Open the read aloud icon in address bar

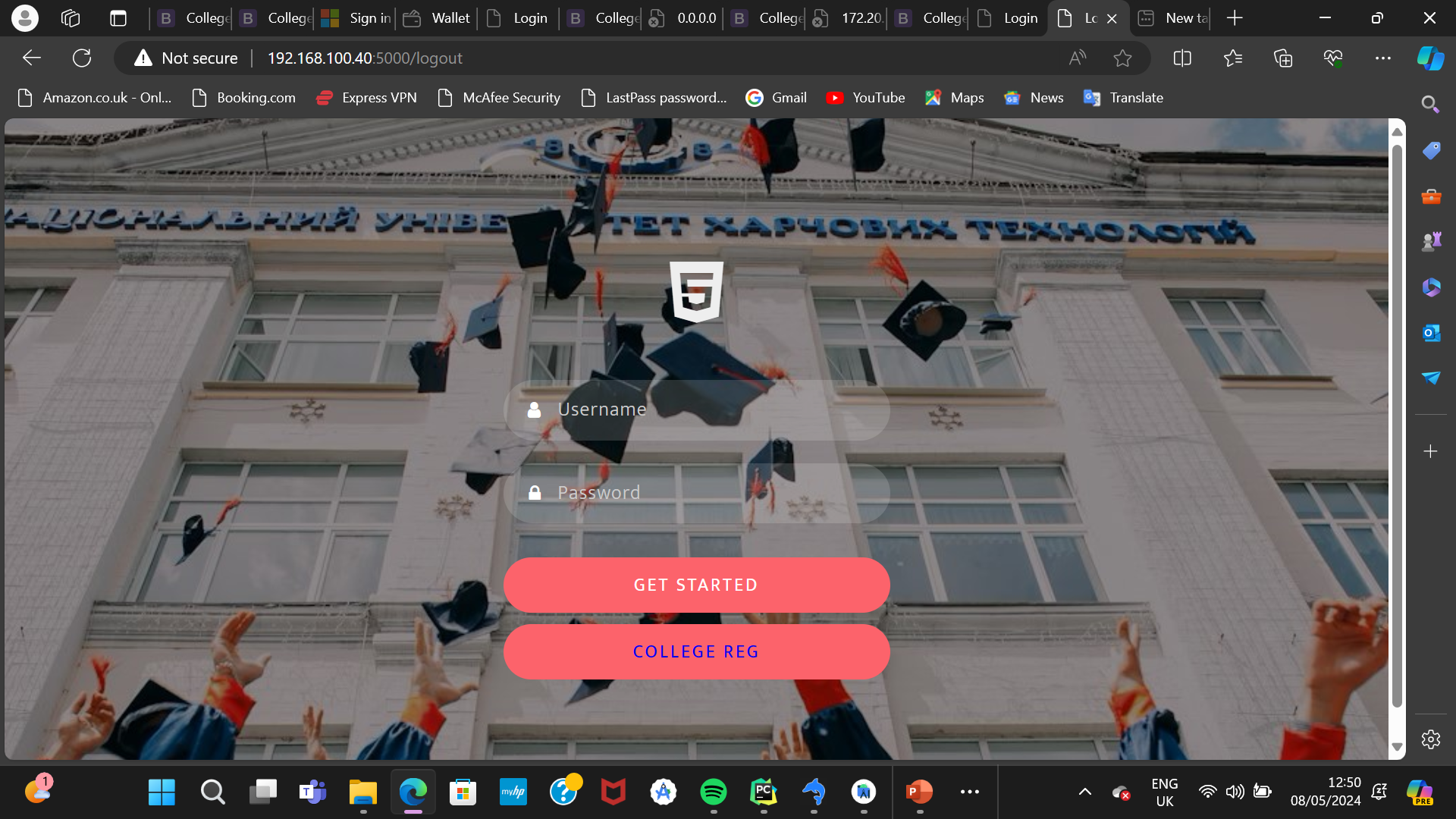pos(1077,58)
